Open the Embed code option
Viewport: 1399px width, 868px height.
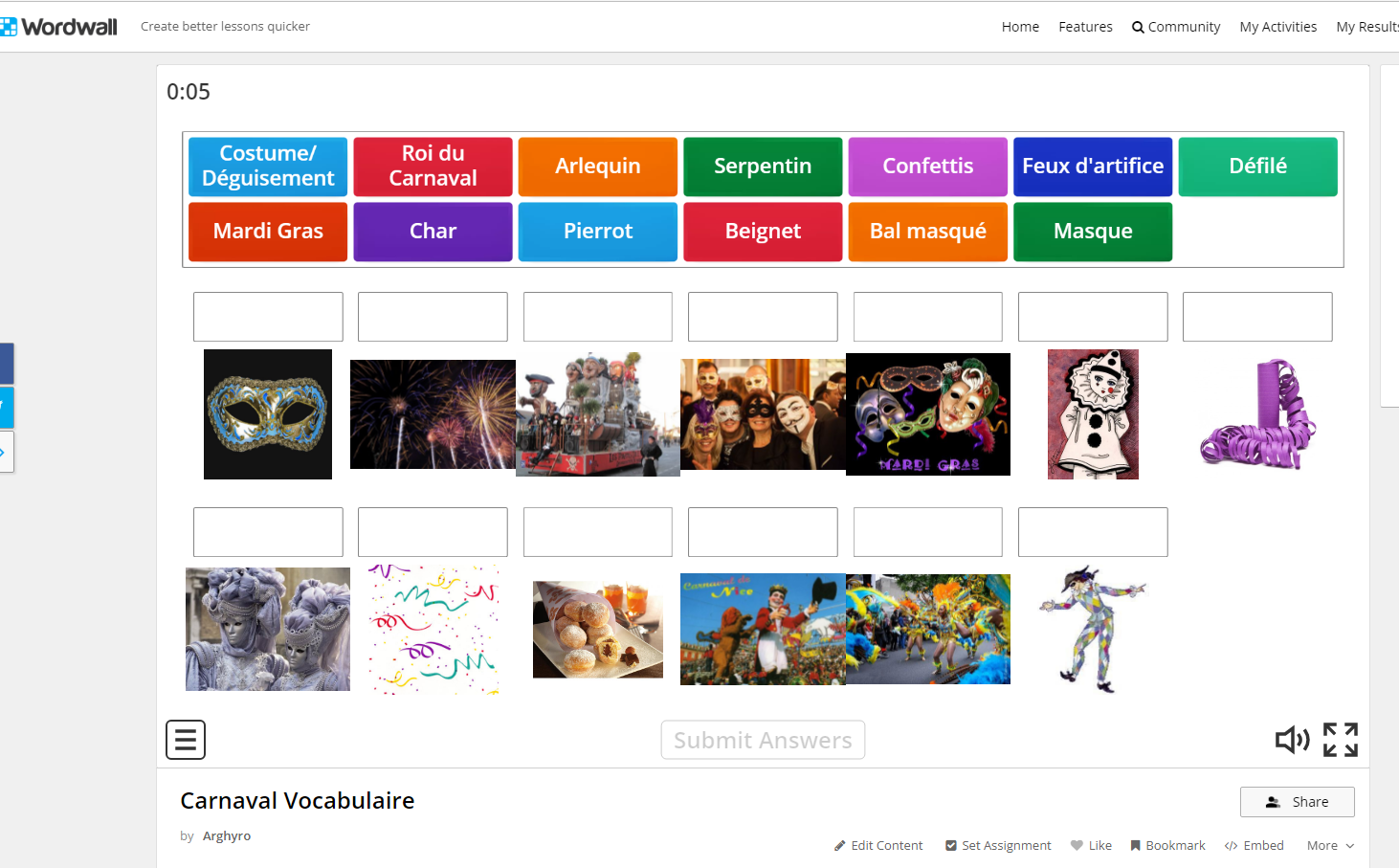(x=1254, y=846)
